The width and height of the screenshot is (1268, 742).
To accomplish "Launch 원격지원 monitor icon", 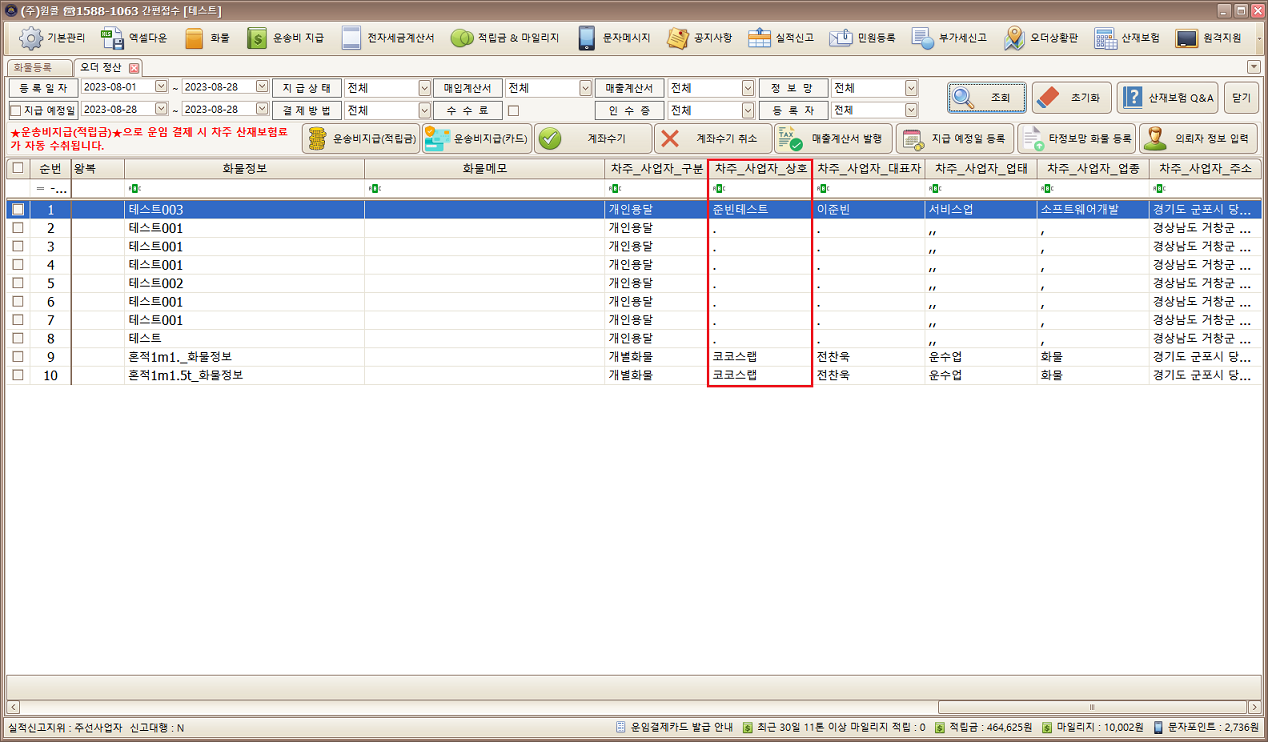I will click(1186, 38).
